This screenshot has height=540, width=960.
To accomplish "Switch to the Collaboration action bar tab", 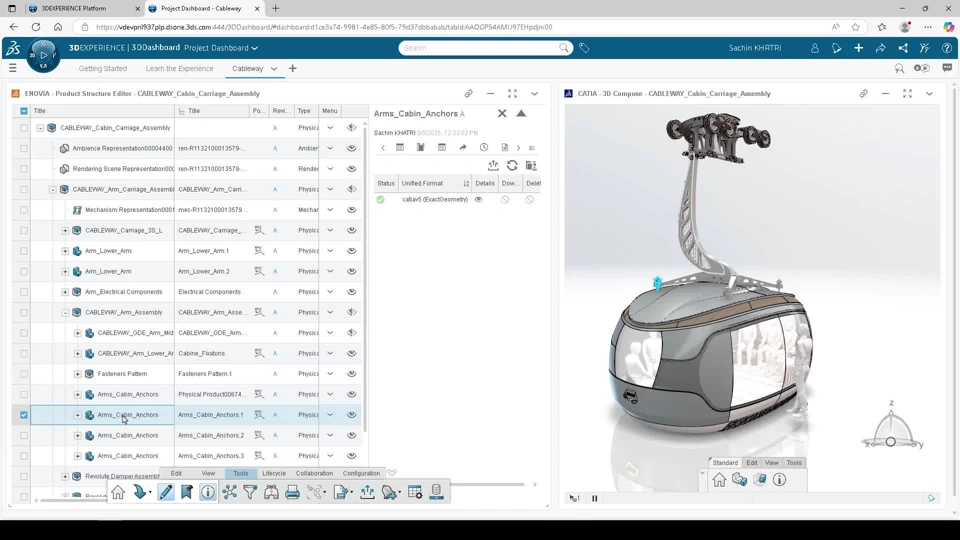I will (314, 473).
